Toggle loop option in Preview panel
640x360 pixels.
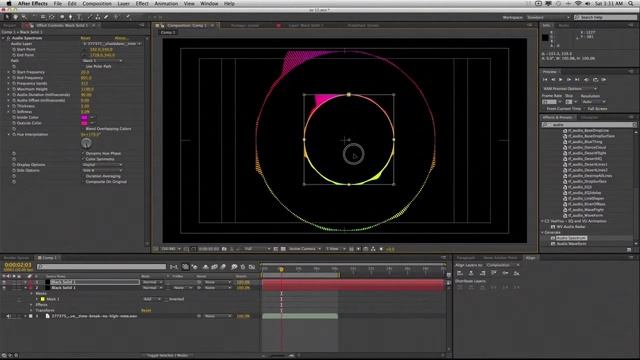(595, 80)
